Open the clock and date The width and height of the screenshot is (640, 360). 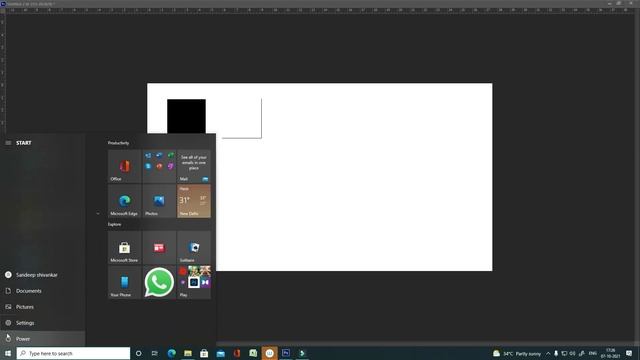[x=610, y=353]
